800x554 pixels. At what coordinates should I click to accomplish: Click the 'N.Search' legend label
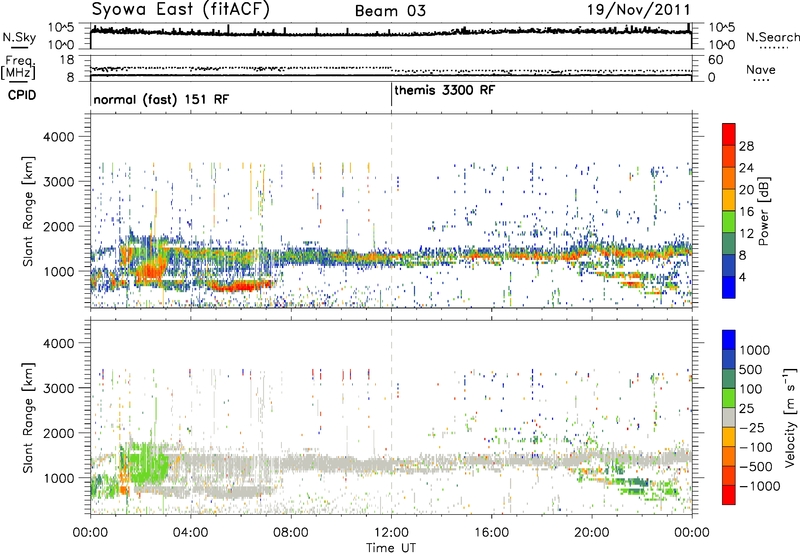[772, 37]
